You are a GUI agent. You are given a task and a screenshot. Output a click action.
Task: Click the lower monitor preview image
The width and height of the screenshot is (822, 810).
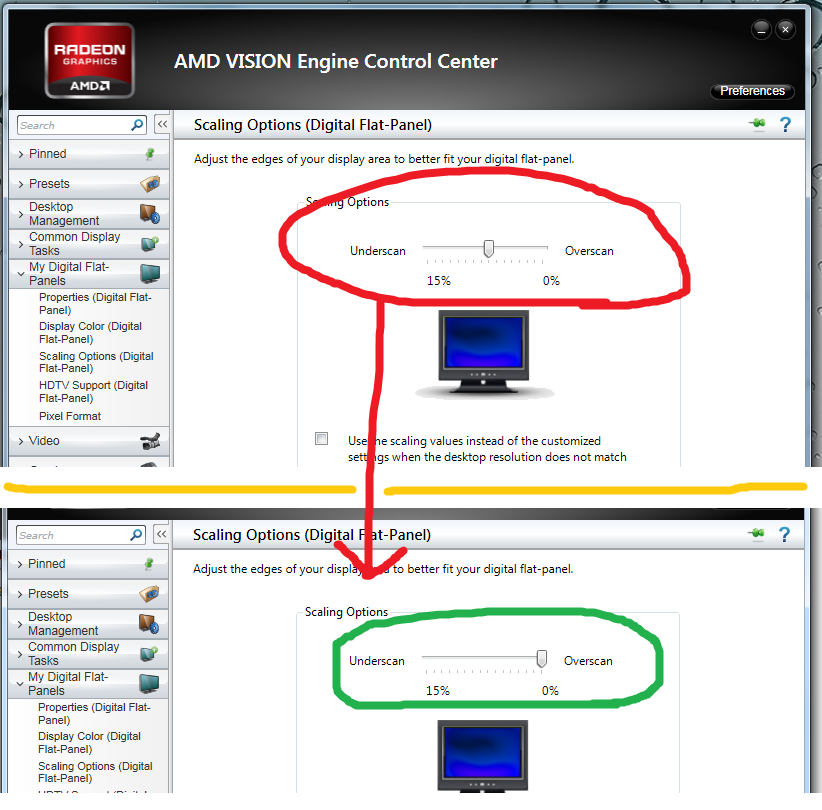click(482, 755)
